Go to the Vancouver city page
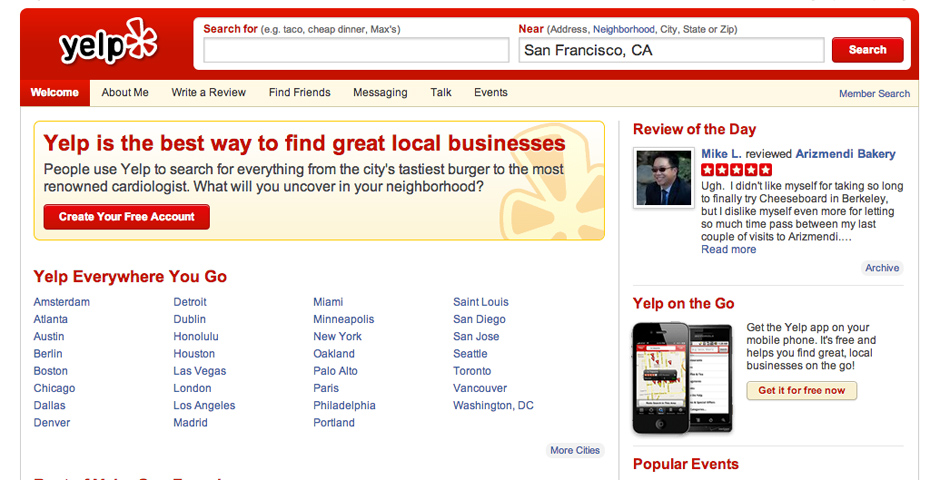The width and height of the screenshot is (940, 480). click(480, 388)
